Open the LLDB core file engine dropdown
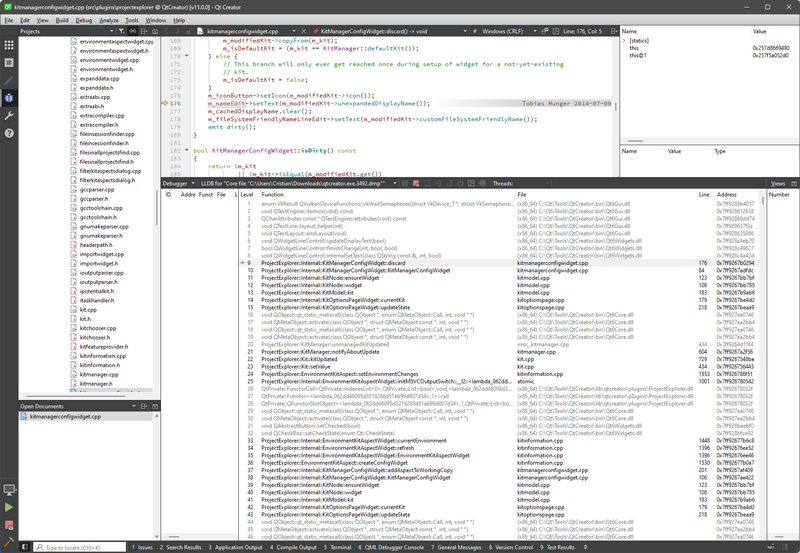The width and height of the screenshot is (800, 553). point(298,183)
